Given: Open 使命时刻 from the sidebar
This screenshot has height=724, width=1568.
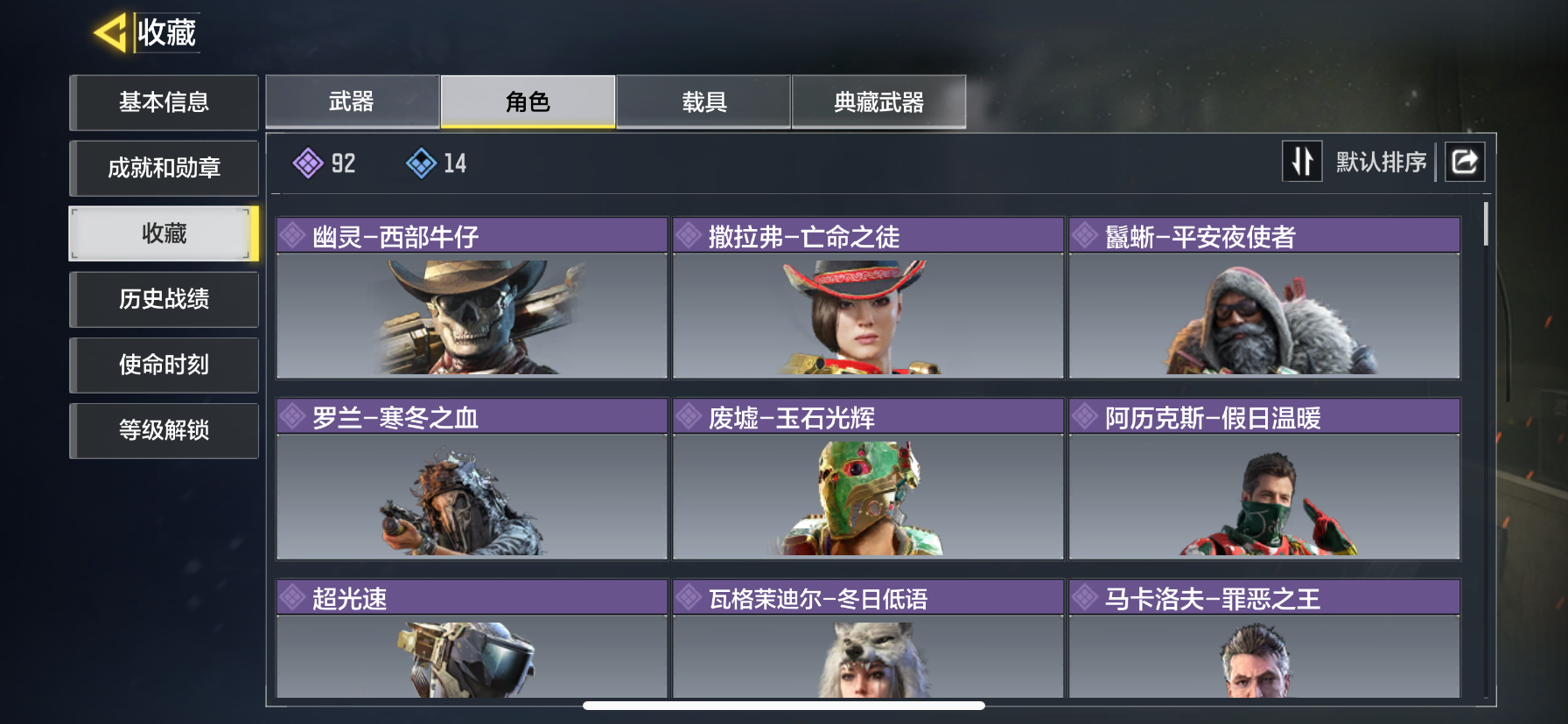Looking at the screenshot, I should click(x=164, y=365).
